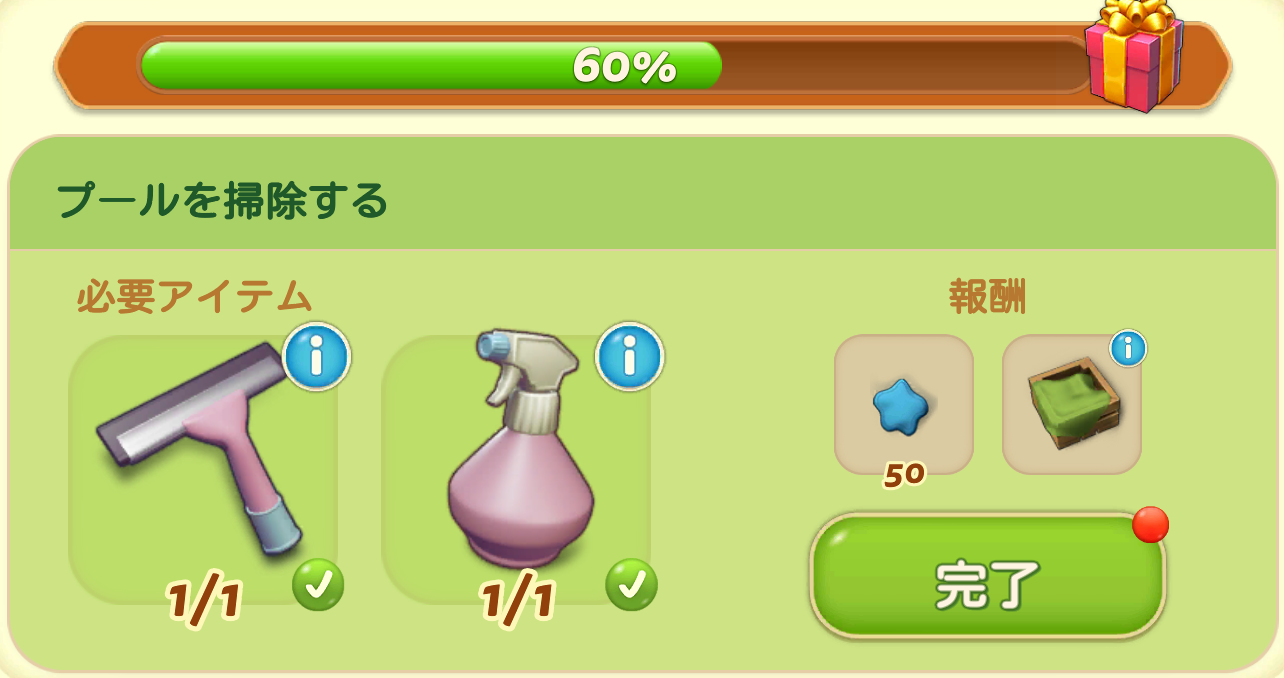Show info for the squeegee item
Screen dimensions: 1284x678
coord(317,357)
